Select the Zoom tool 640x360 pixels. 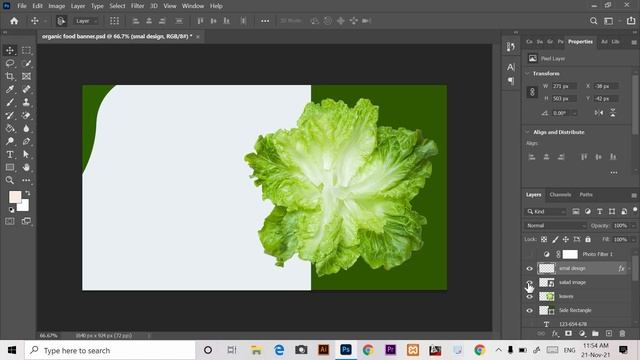coord(10,180)
